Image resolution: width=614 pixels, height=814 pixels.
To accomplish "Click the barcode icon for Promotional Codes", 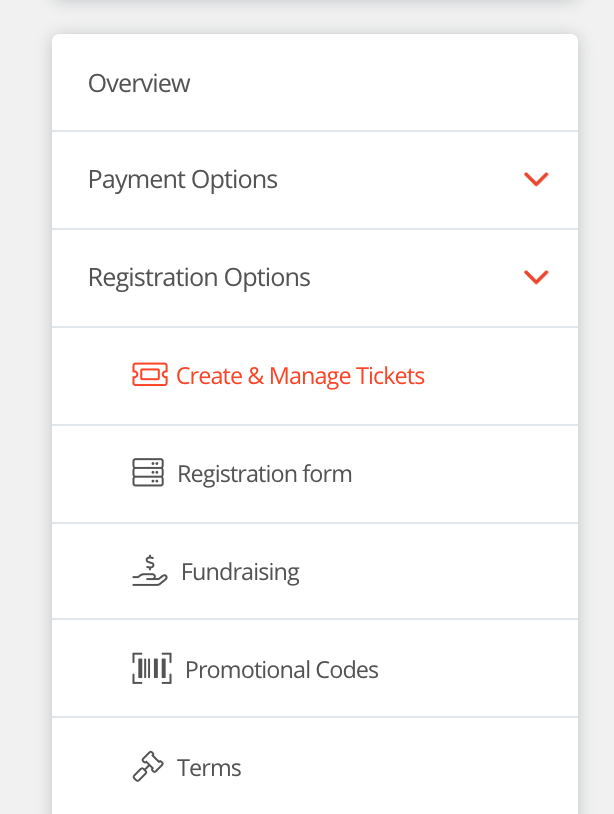I will click(152, 669).
